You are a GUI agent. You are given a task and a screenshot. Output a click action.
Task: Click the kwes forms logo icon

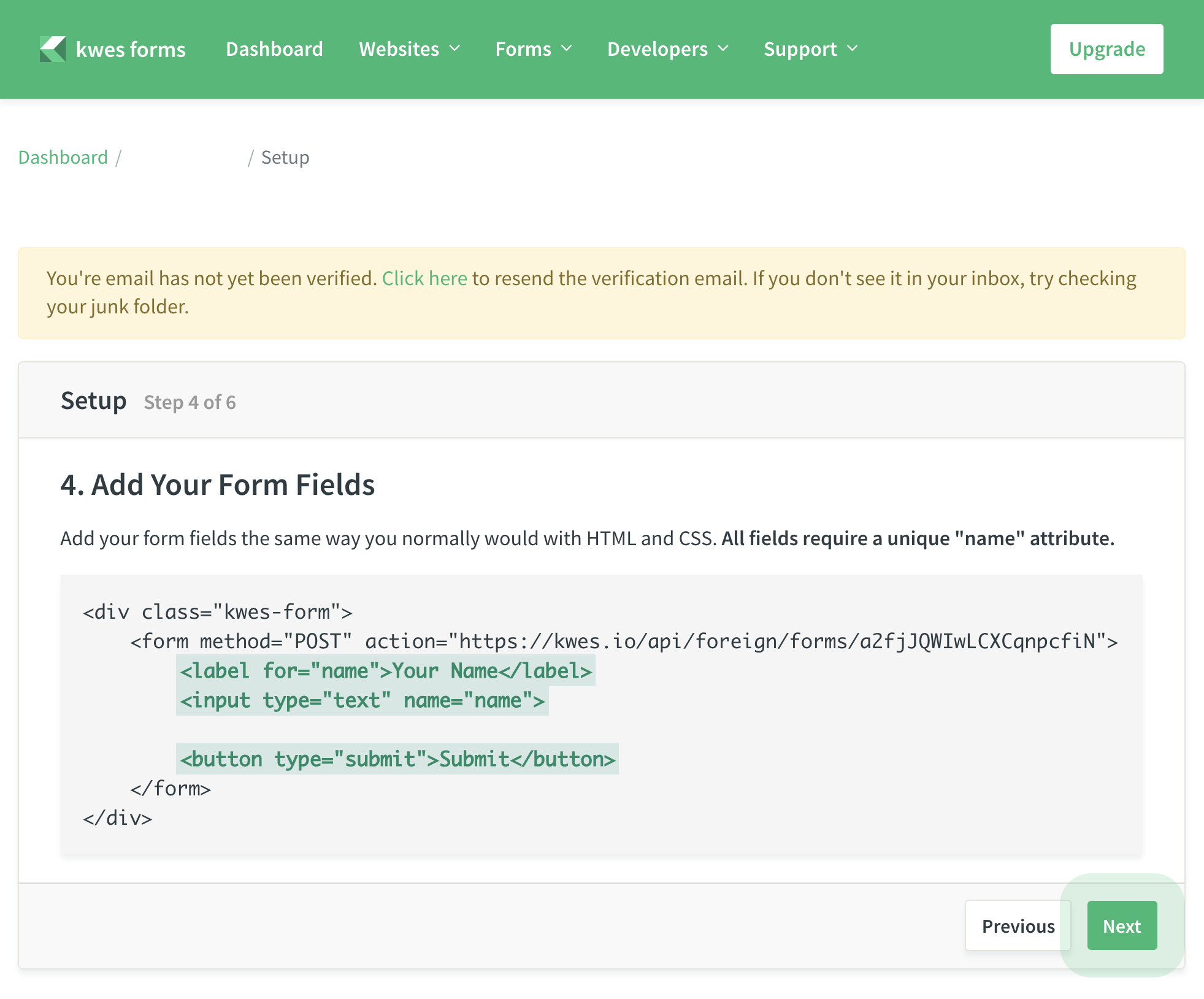click(53, 49)
